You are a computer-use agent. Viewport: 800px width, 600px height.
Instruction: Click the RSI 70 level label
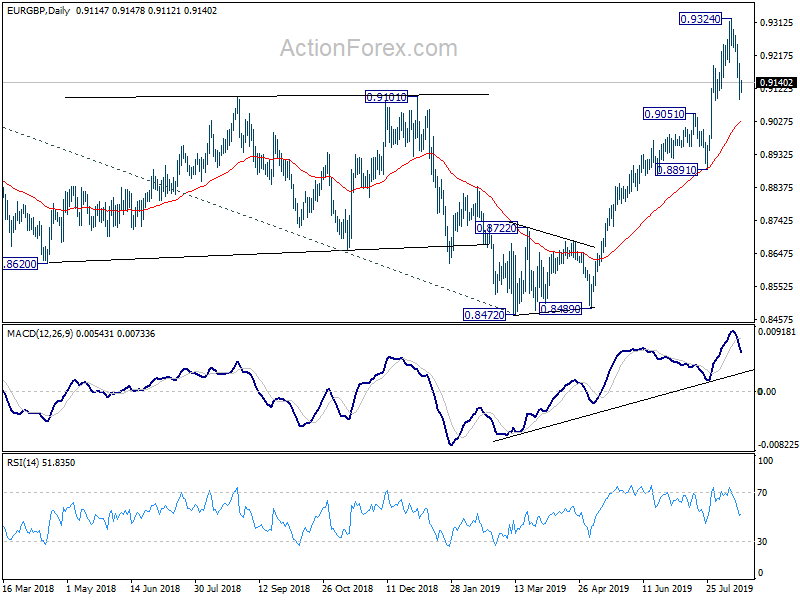[762, 493]
